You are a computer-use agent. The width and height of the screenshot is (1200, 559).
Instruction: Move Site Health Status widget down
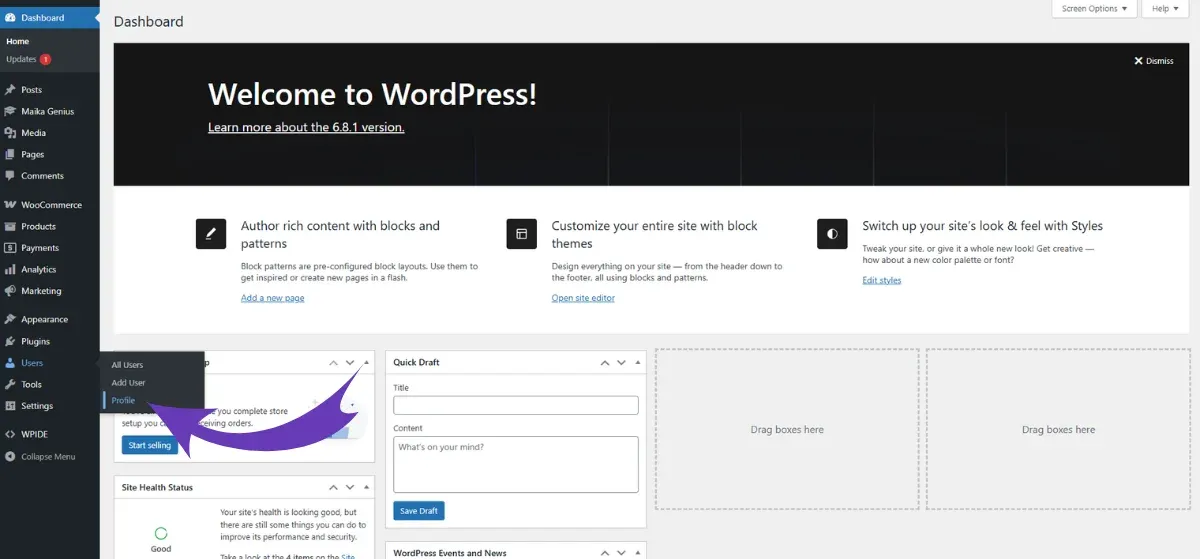pos(349,487)
